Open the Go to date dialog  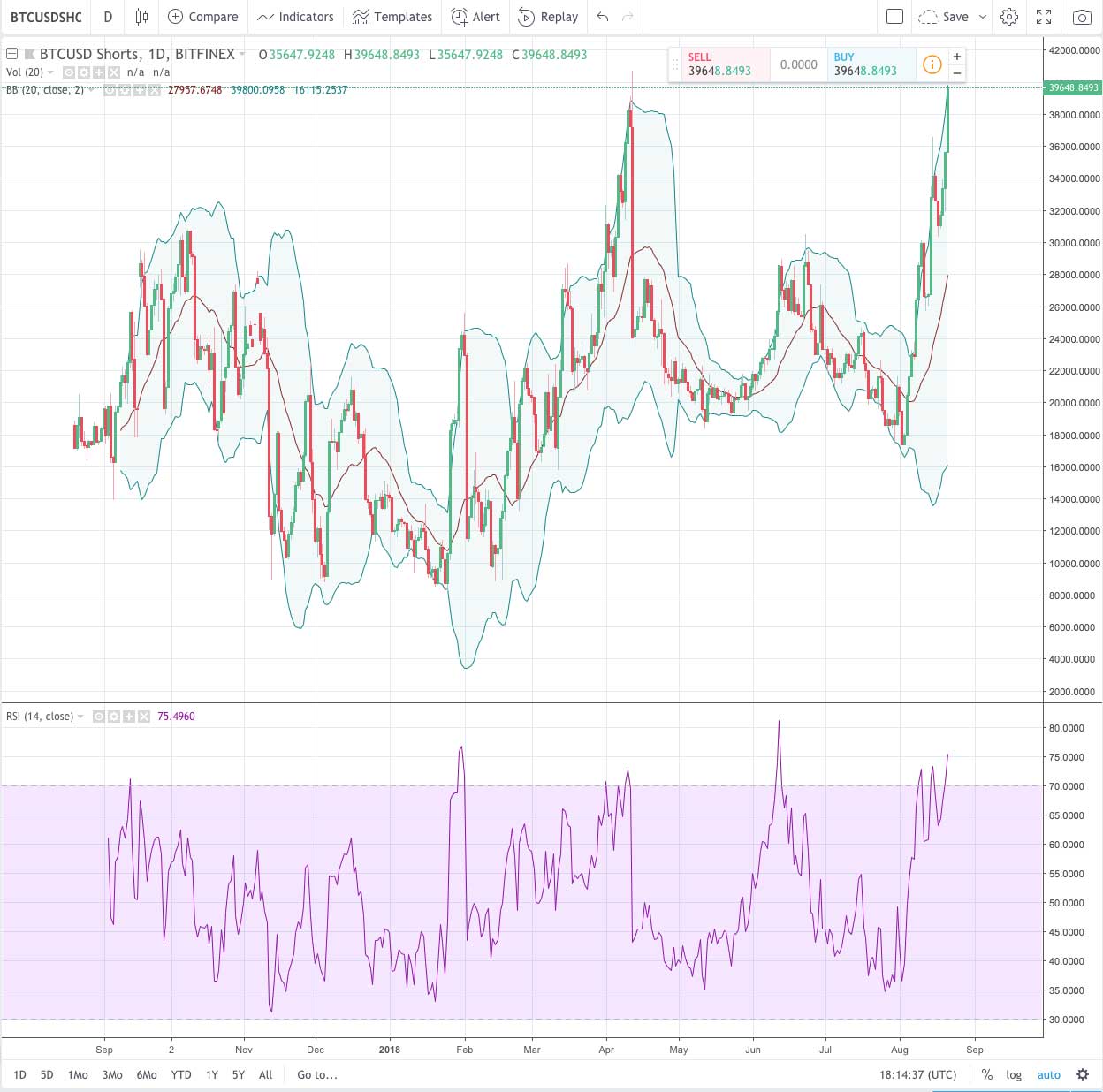pos(316,1075)
